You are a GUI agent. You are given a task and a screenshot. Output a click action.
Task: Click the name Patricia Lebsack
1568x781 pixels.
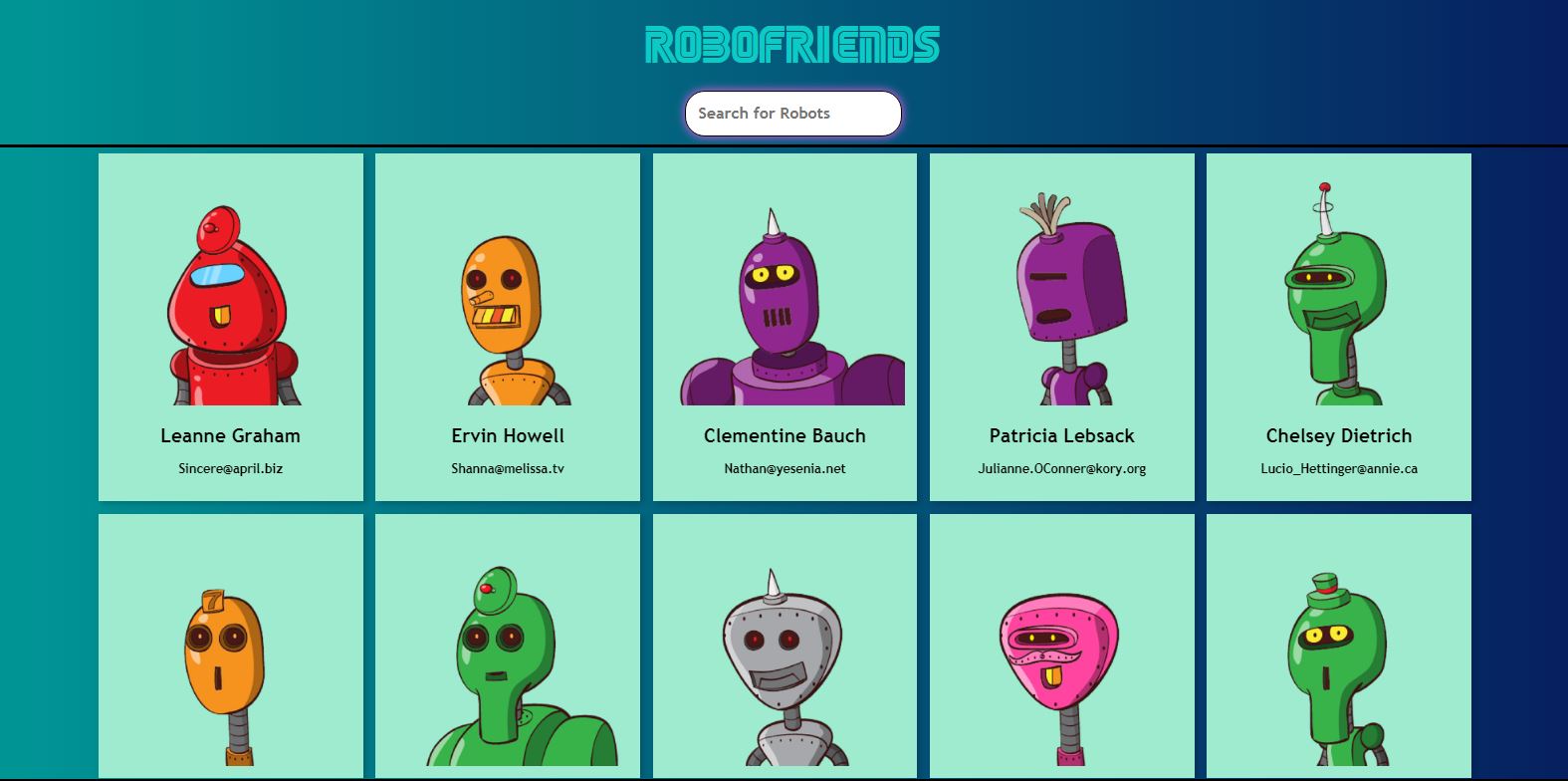[x=1061, y=435]
